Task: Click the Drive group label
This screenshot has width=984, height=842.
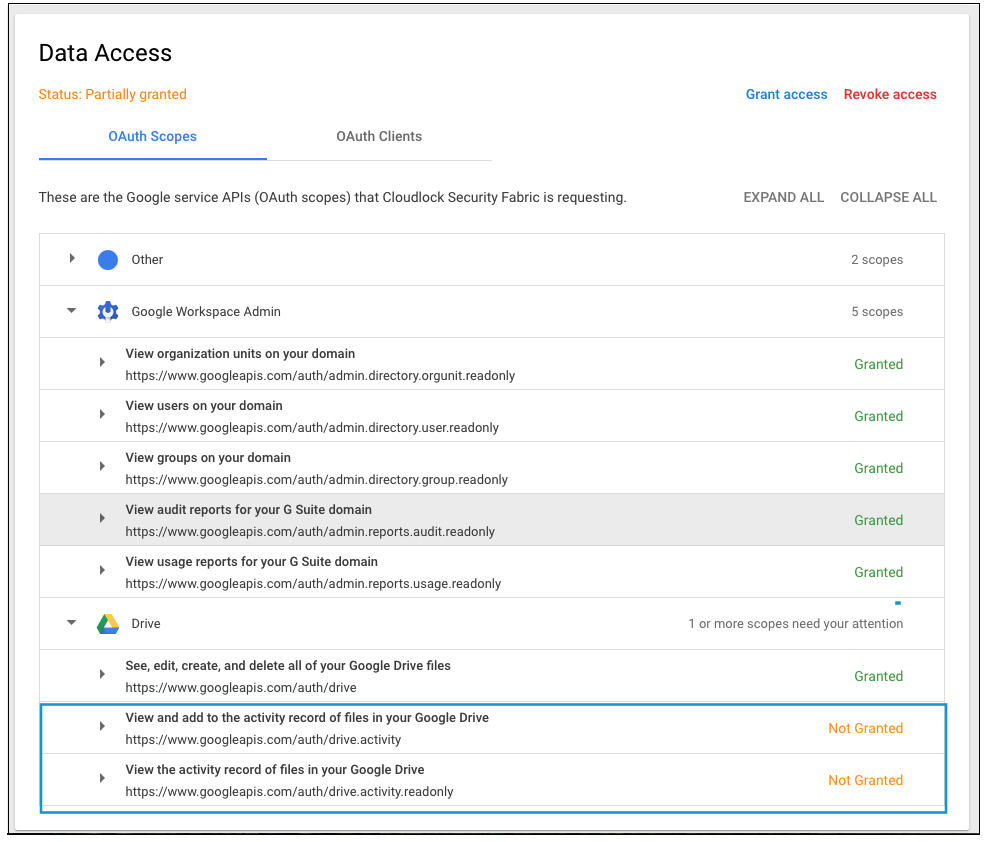Action: tap(146, 624)
